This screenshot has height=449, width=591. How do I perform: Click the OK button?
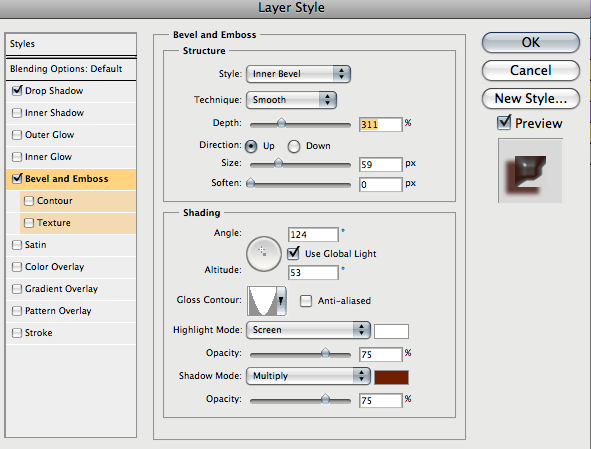point(530,42)
